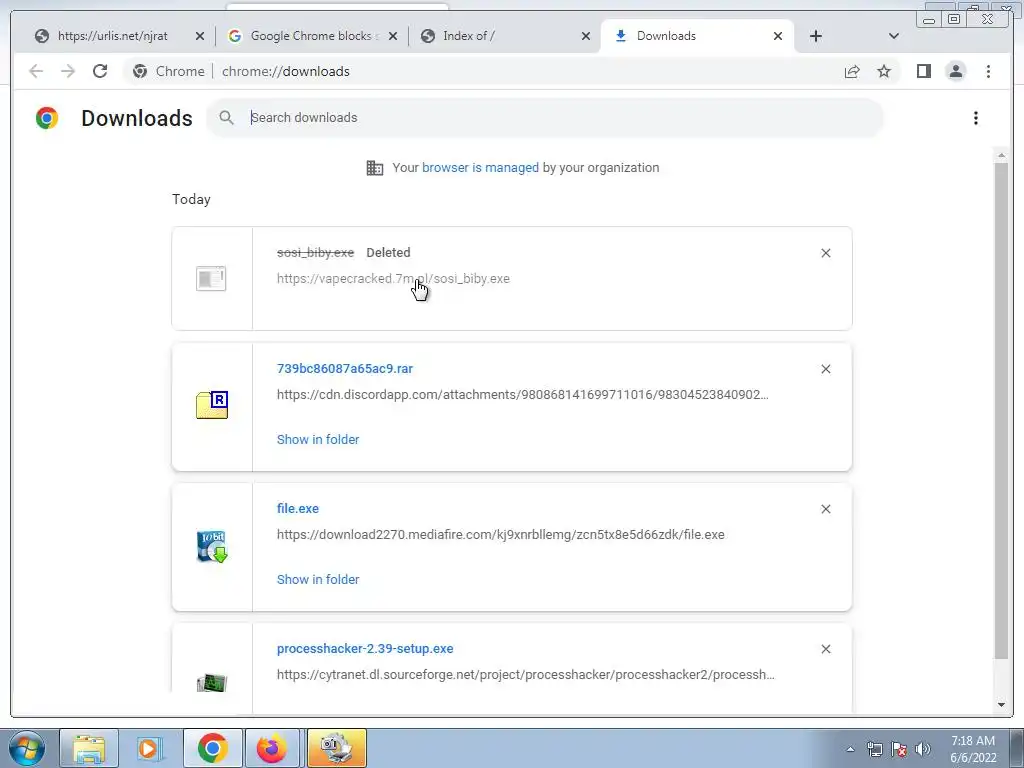
Task: Click the RAR archive file icon
Action: [212, 405]
